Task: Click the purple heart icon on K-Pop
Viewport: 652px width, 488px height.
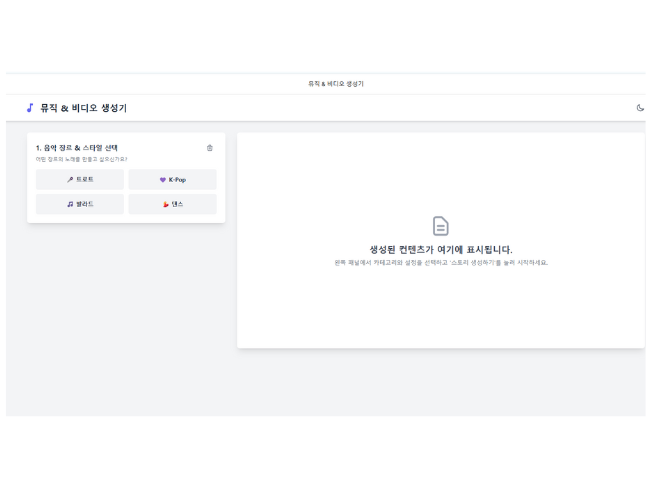Action: point(163,180)
